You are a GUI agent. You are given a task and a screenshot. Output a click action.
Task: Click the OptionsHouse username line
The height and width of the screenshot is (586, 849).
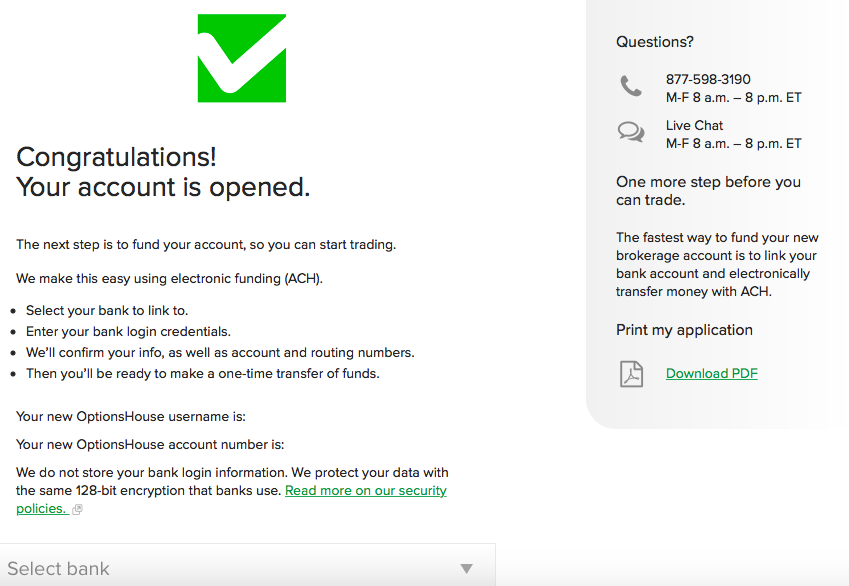click(131, 417)
